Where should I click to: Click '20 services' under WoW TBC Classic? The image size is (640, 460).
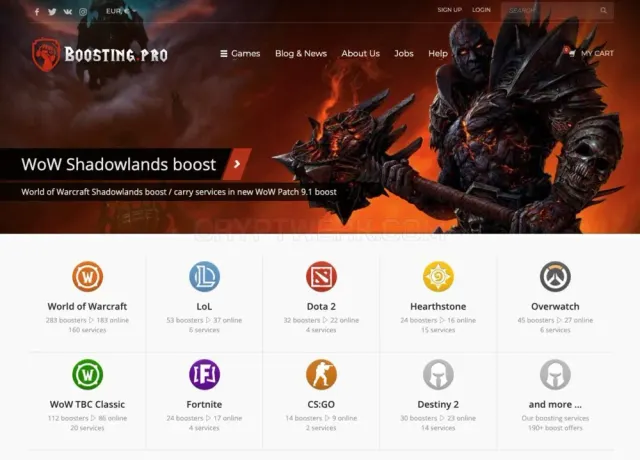coord(87,428)
